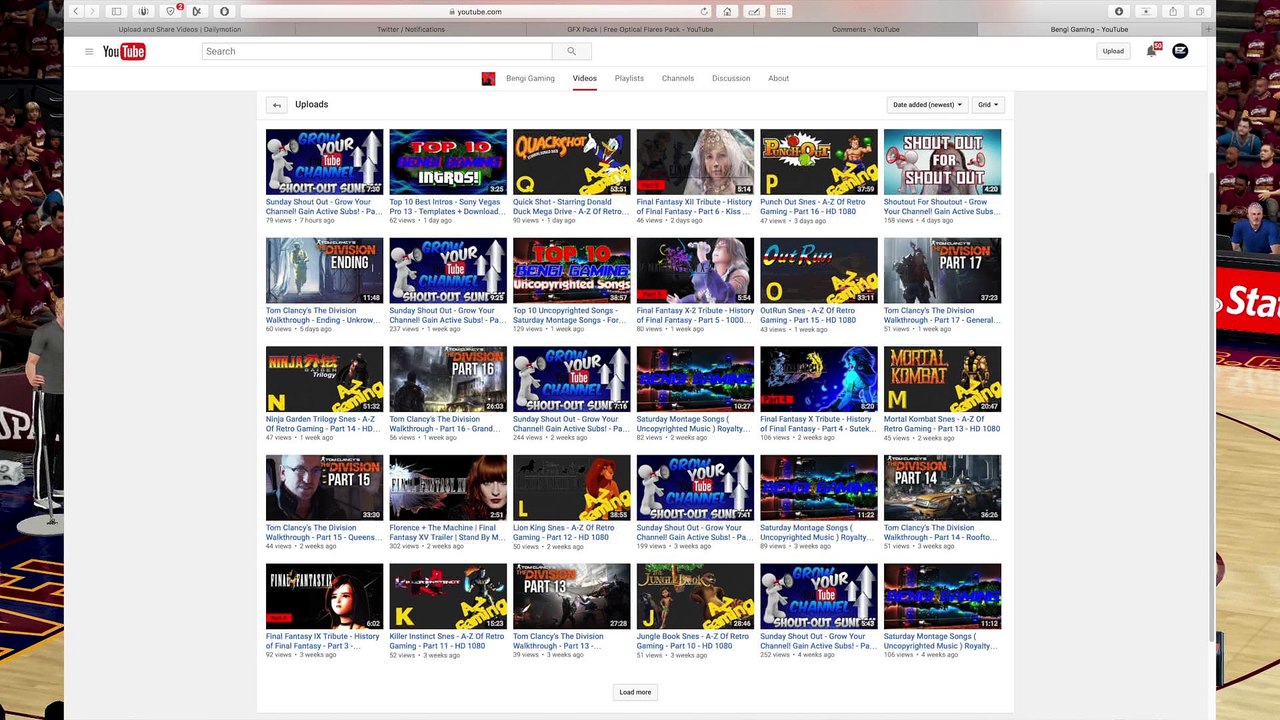The height and width of the screenshot is (720, 1280).
Task: Open the Ninja Gaiden Trilogy thumbnail
Action: click(324, 379)
